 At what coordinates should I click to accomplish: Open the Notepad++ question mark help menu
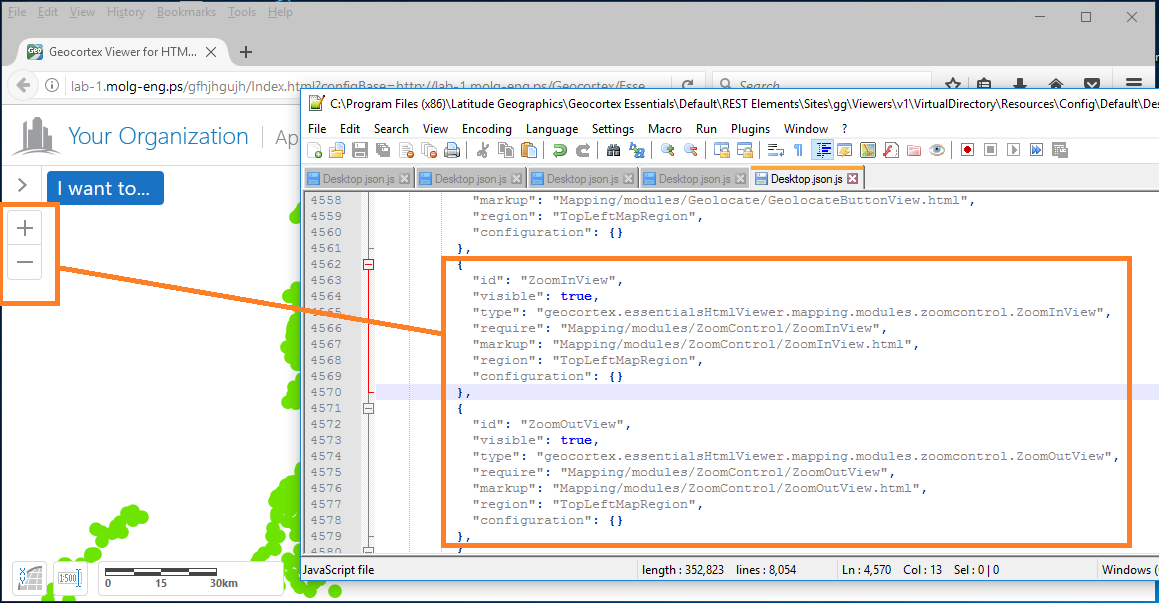tap(844, 129)
